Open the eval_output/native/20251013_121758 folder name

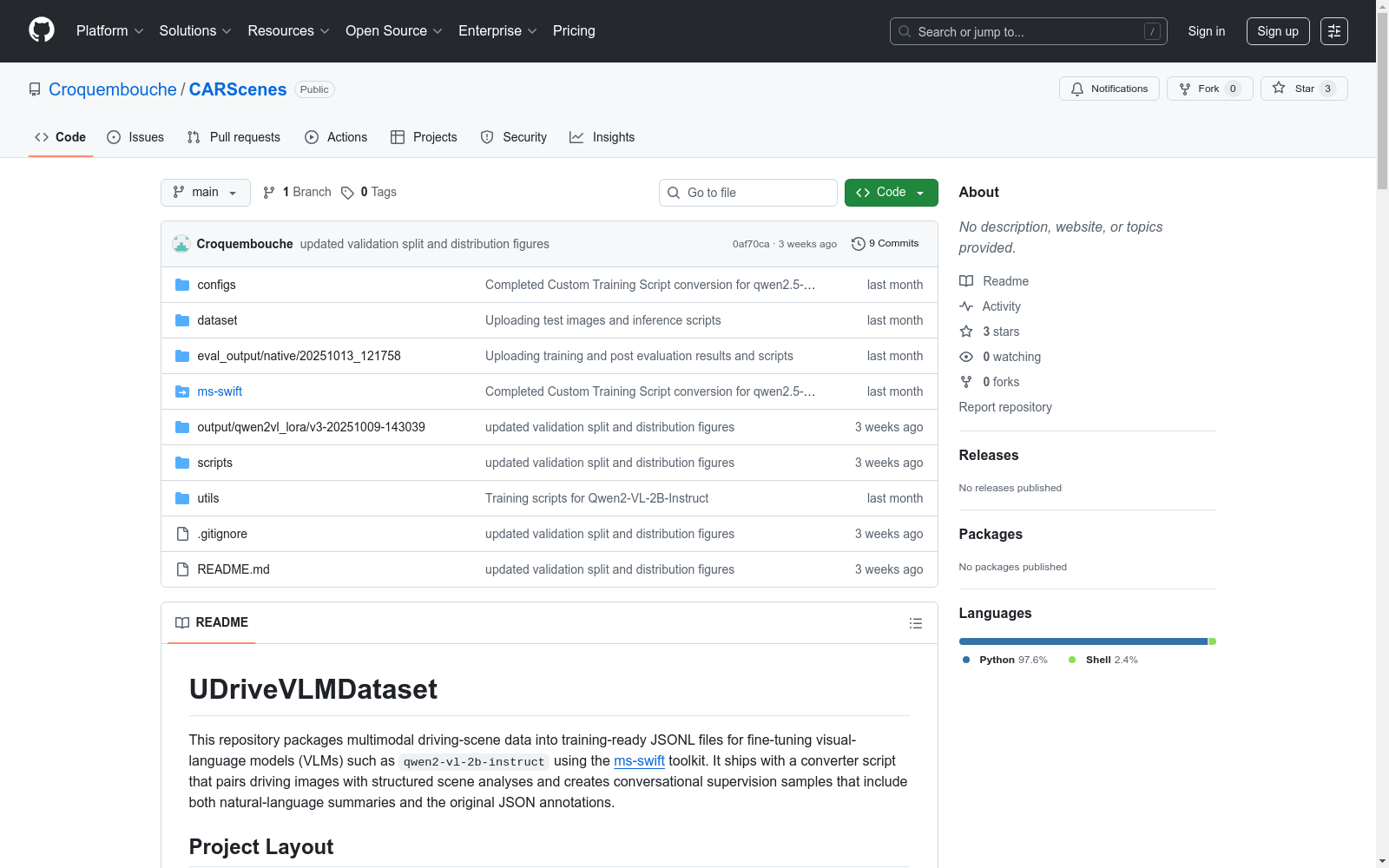pyautogui.click(x=299, y=356)
